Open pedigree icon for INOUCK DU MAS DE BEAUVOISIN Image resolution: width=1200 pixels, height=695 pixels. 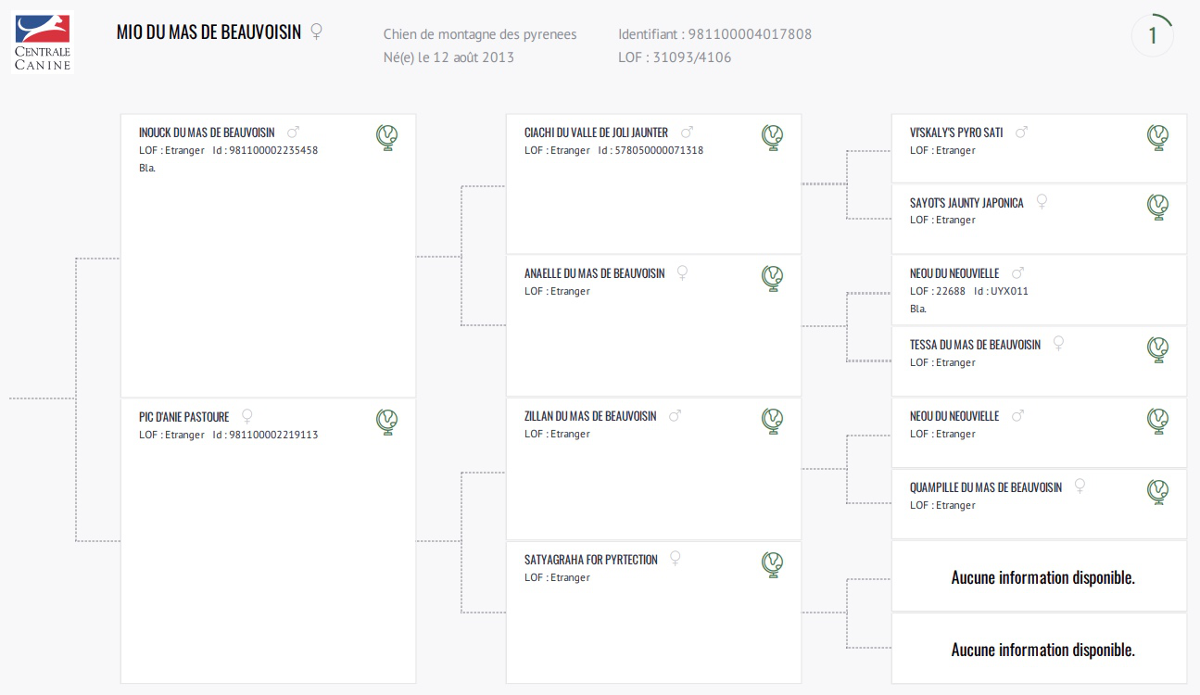pyautogui.click(x=387, y=137)
